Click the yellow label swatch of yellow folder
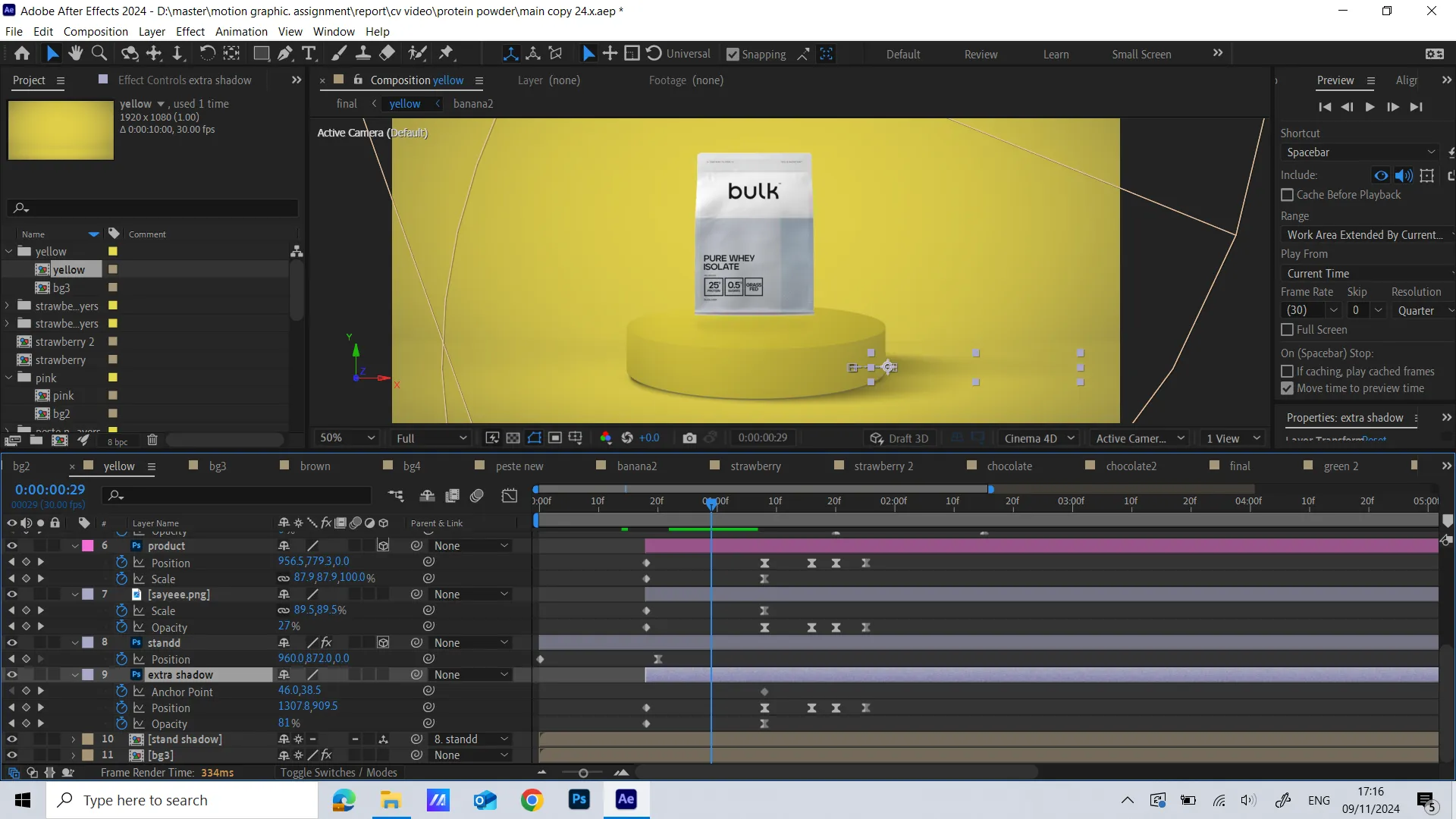 [113, 251]
